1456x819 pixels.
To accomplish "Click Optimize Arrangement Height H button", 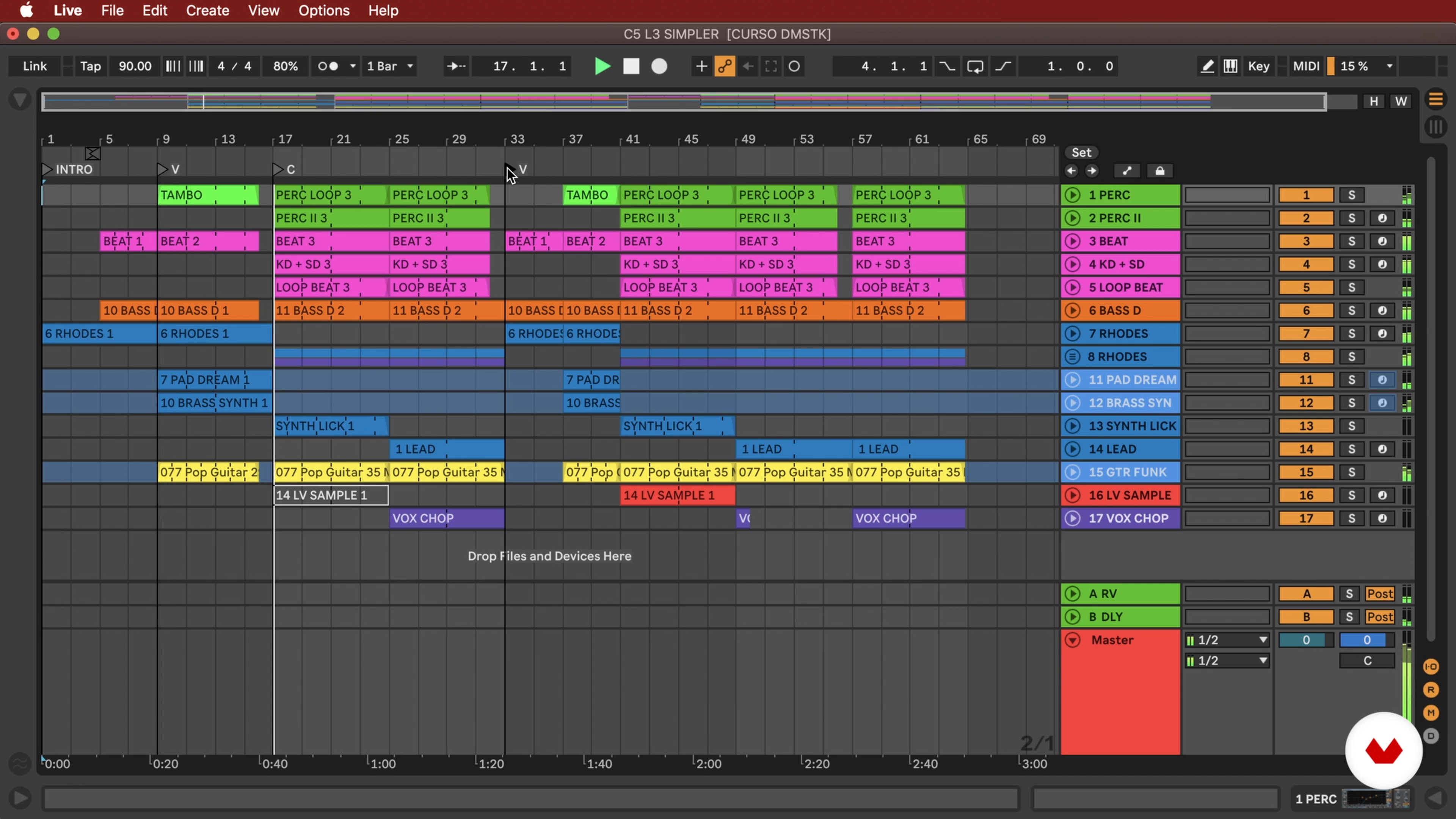I will (1373, 101).
